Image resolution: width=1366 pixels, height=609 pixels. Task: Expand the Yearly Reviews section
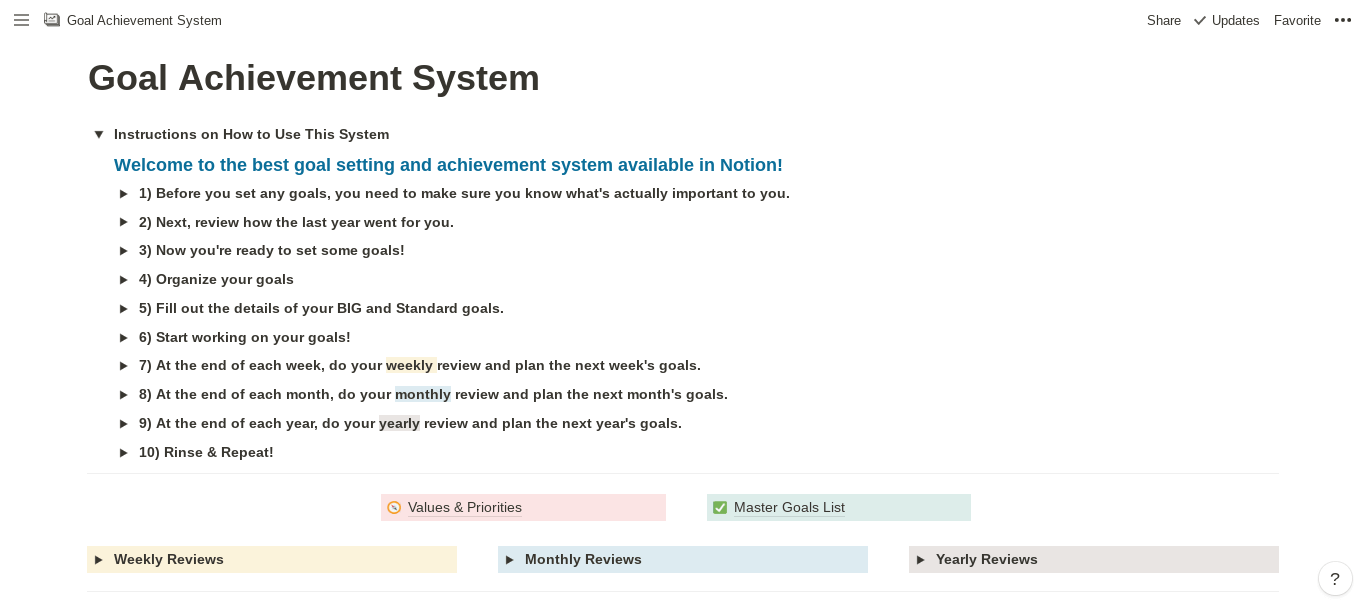click(921, 560)
